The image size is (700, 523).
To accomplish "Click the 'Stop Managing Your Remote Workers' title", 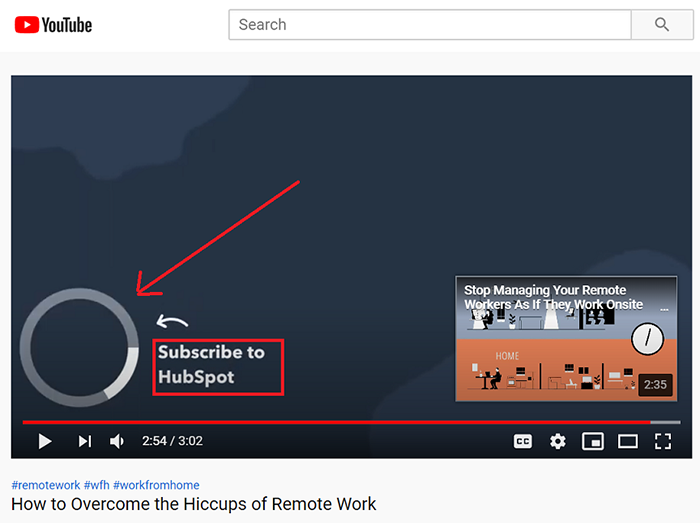I will click(553, 297).
